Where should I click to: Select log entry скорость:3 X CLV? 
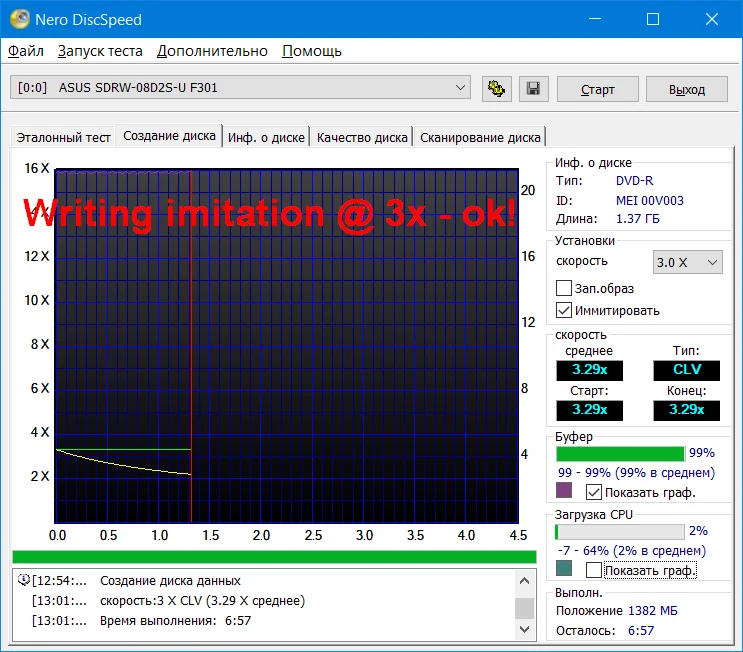[x=202, y=601]
